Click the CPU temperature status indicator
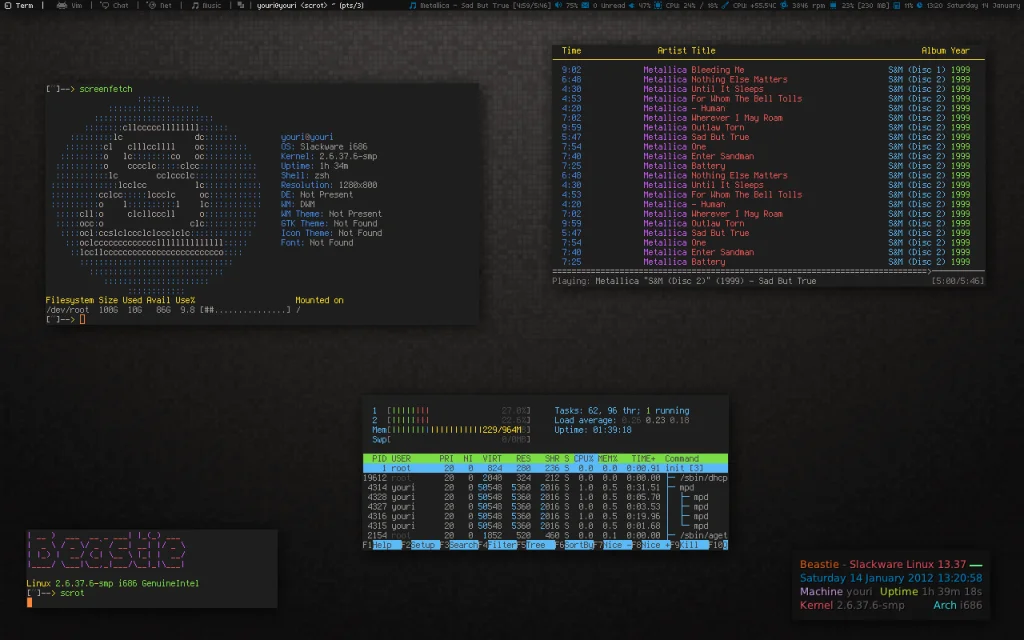Image resolution: width=1024 pixels, height=640 pixels. click(x=752, y=5)
